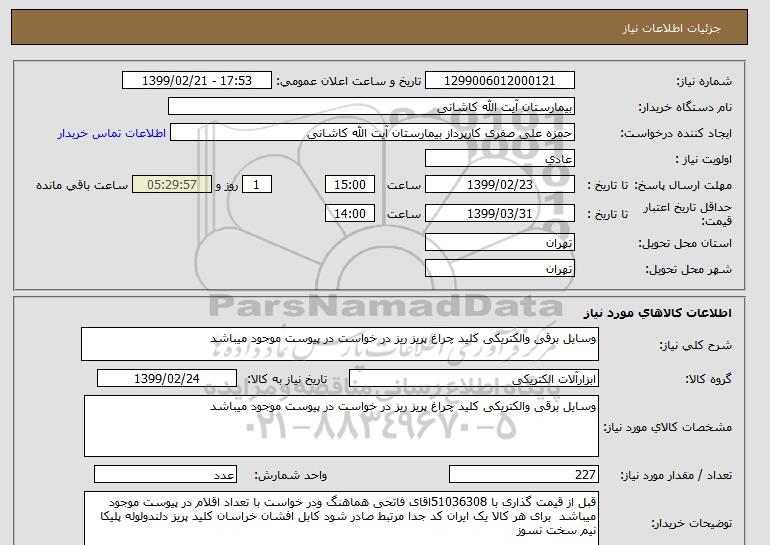Image resolution: width=770 pixels, height=545 pixels.
Task: Click the تاریخ نیاز به کالا label
Action: (287, 379)
